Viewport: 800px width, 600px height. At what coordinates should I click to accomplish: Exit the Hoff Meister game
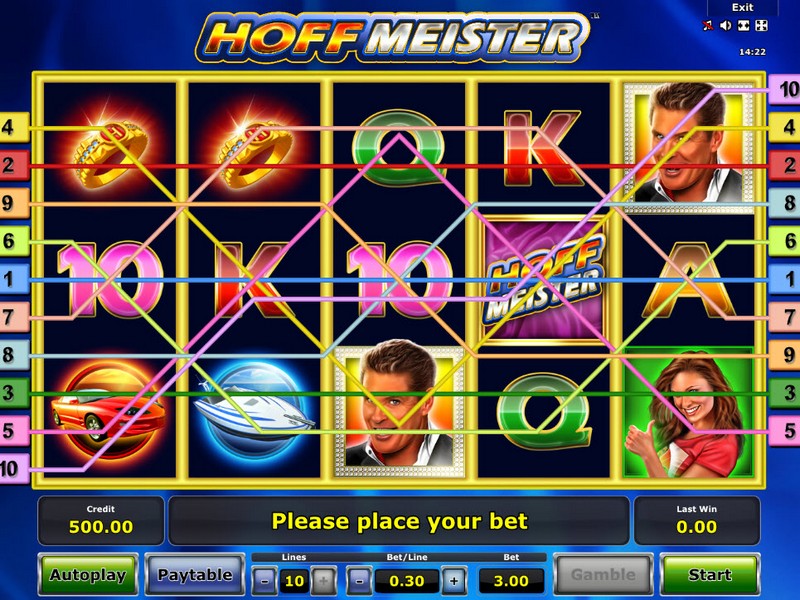point(742,8)
